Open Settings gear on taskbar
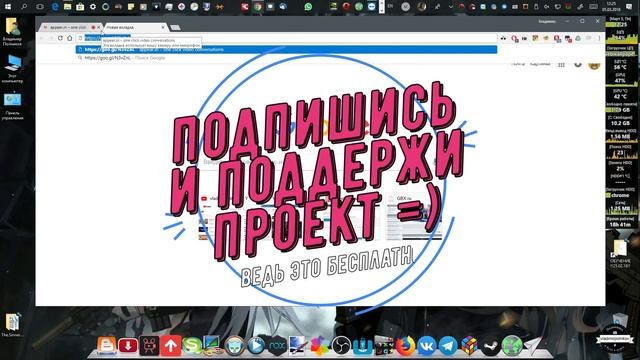 click(93, 7)
